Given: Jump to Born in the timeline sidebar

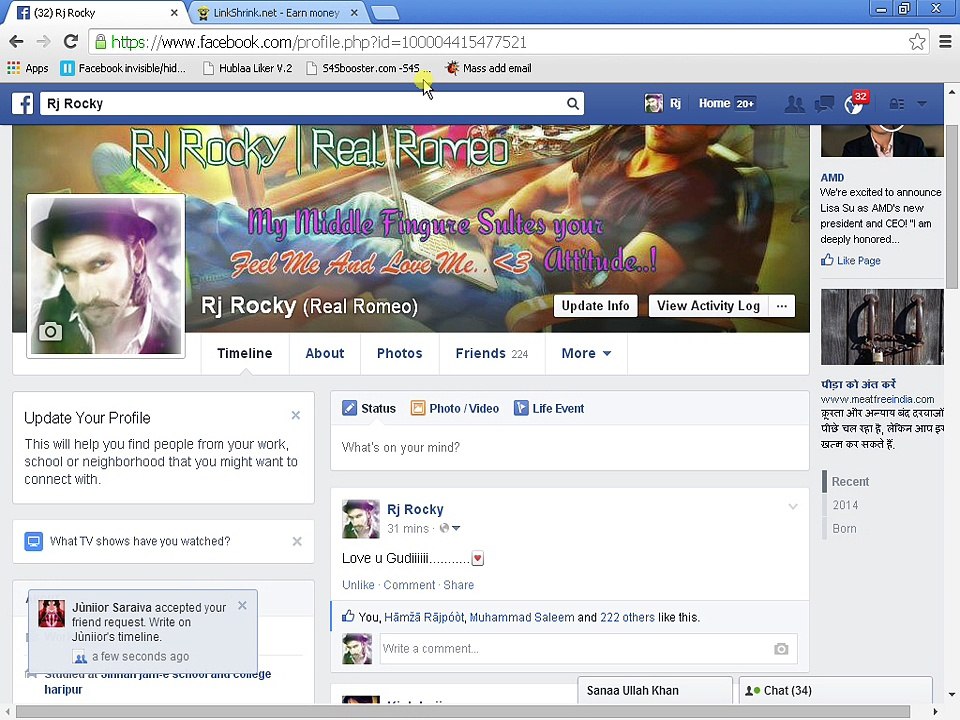Looking at the screenshot, I should point(844,528).
